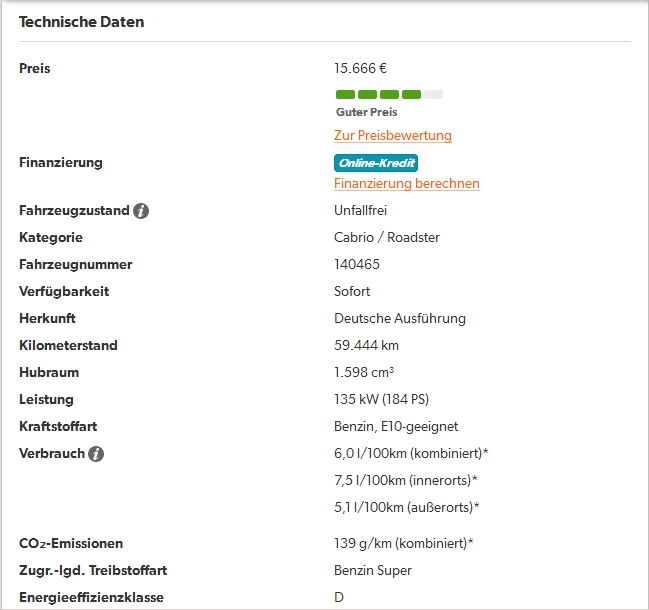Click the Guter Preis label
The image size is (649, 610).
pos(366,112)
